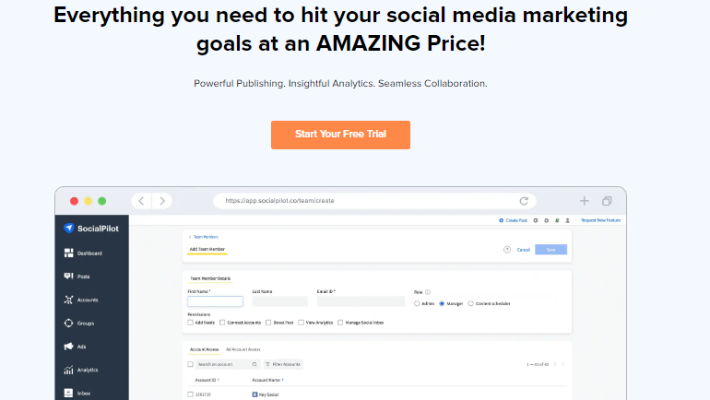
Task: Open Posts from the sidebar
Action: click(77, 276)
